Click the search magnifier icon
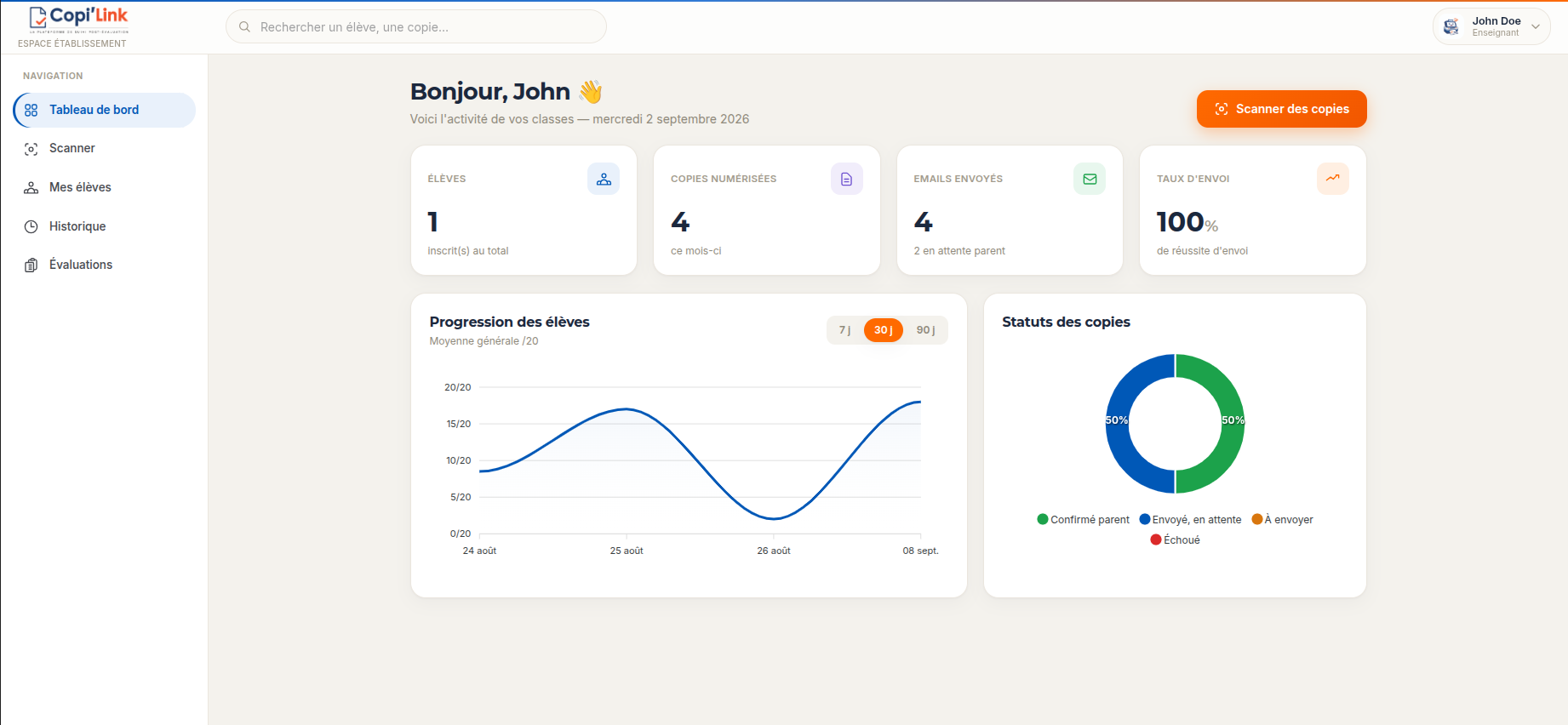 tap(244, 27)
